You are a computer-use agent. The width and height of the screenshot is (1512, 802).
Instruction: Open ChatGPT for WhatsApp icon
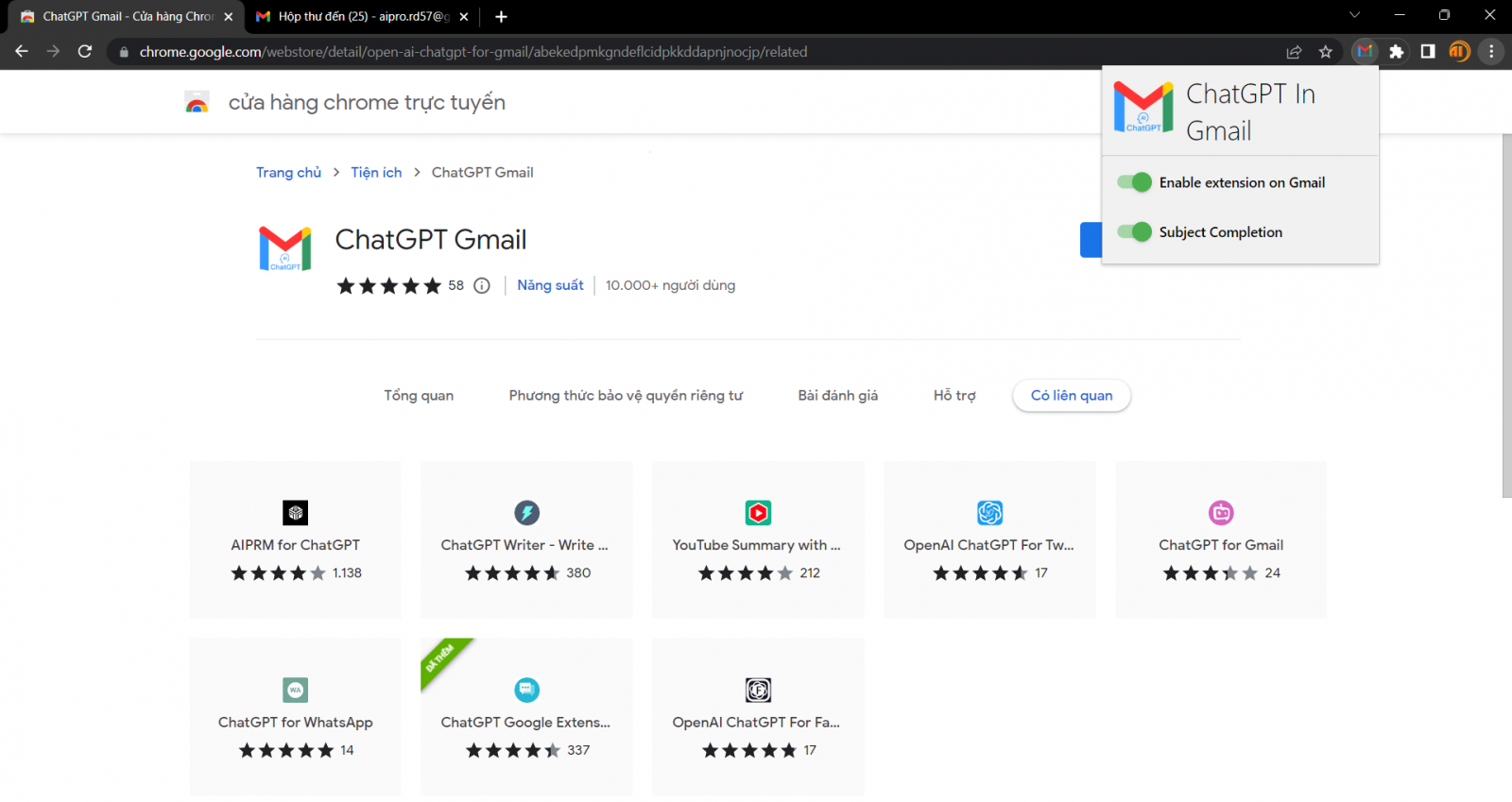(x=295, y=690)
